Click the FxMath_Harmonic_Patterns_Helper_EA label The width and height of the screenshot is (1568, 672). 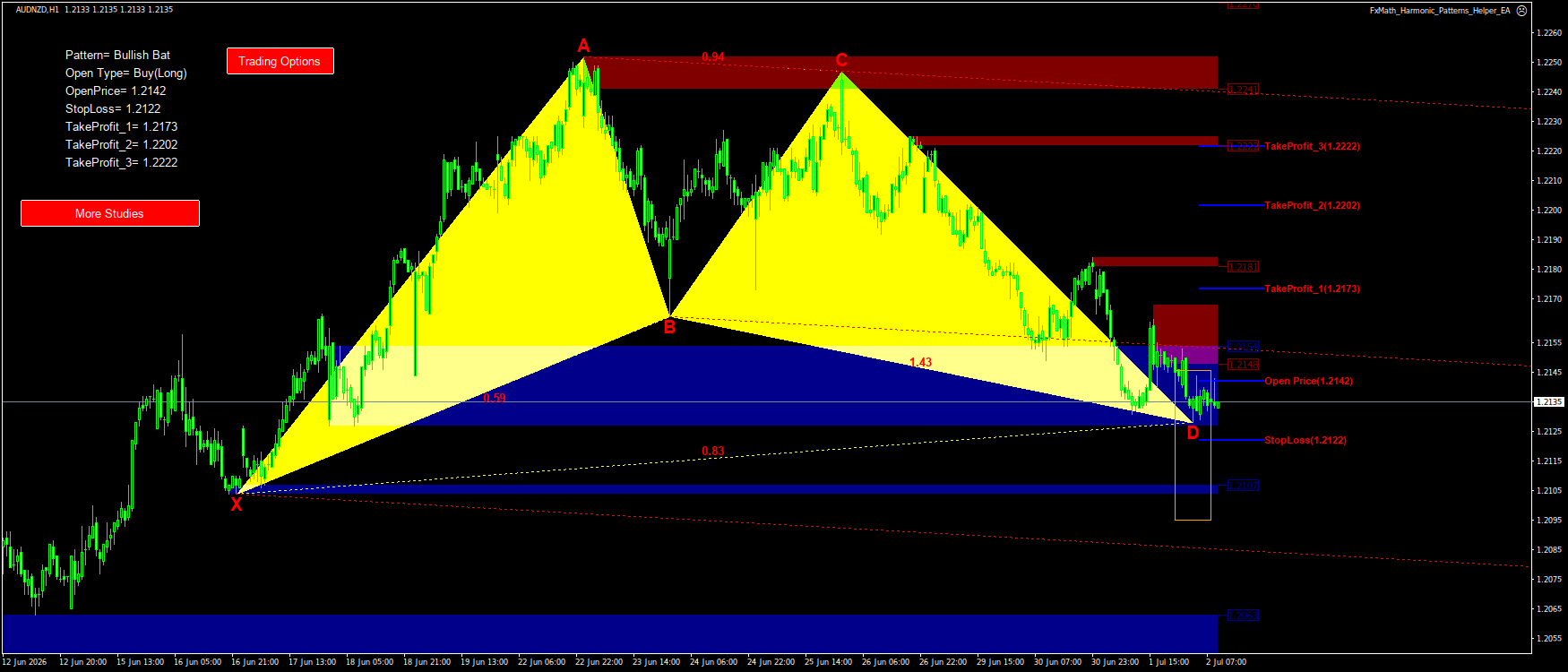(x=1440, y=11)
